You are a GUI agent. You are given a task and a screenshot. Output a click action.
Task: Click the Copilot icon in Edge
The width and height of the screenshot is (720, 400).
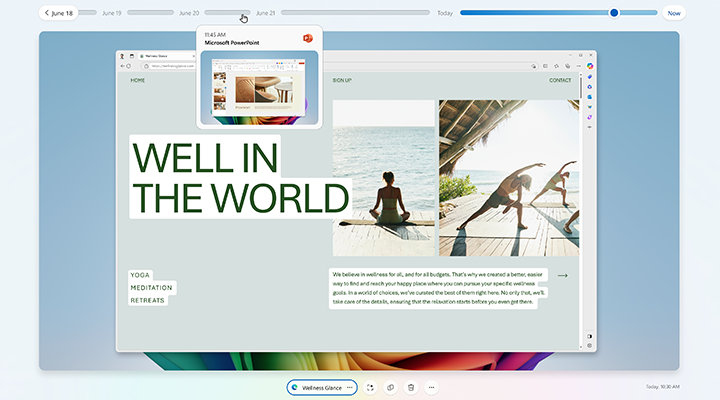click(x=590, y=66)
